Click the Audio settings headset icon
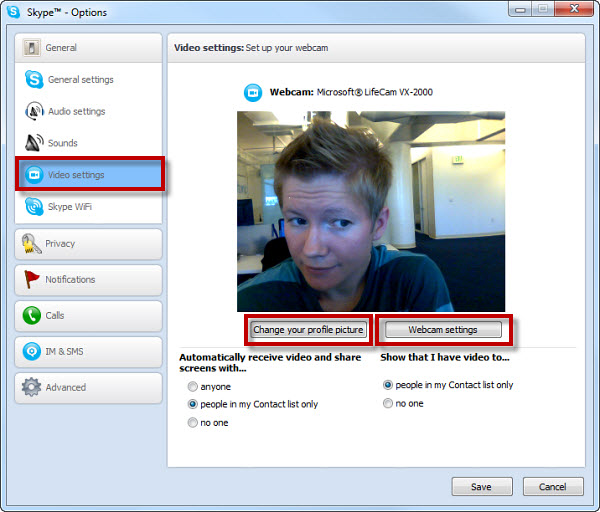 pyautogui.click(x=34, y=112)
